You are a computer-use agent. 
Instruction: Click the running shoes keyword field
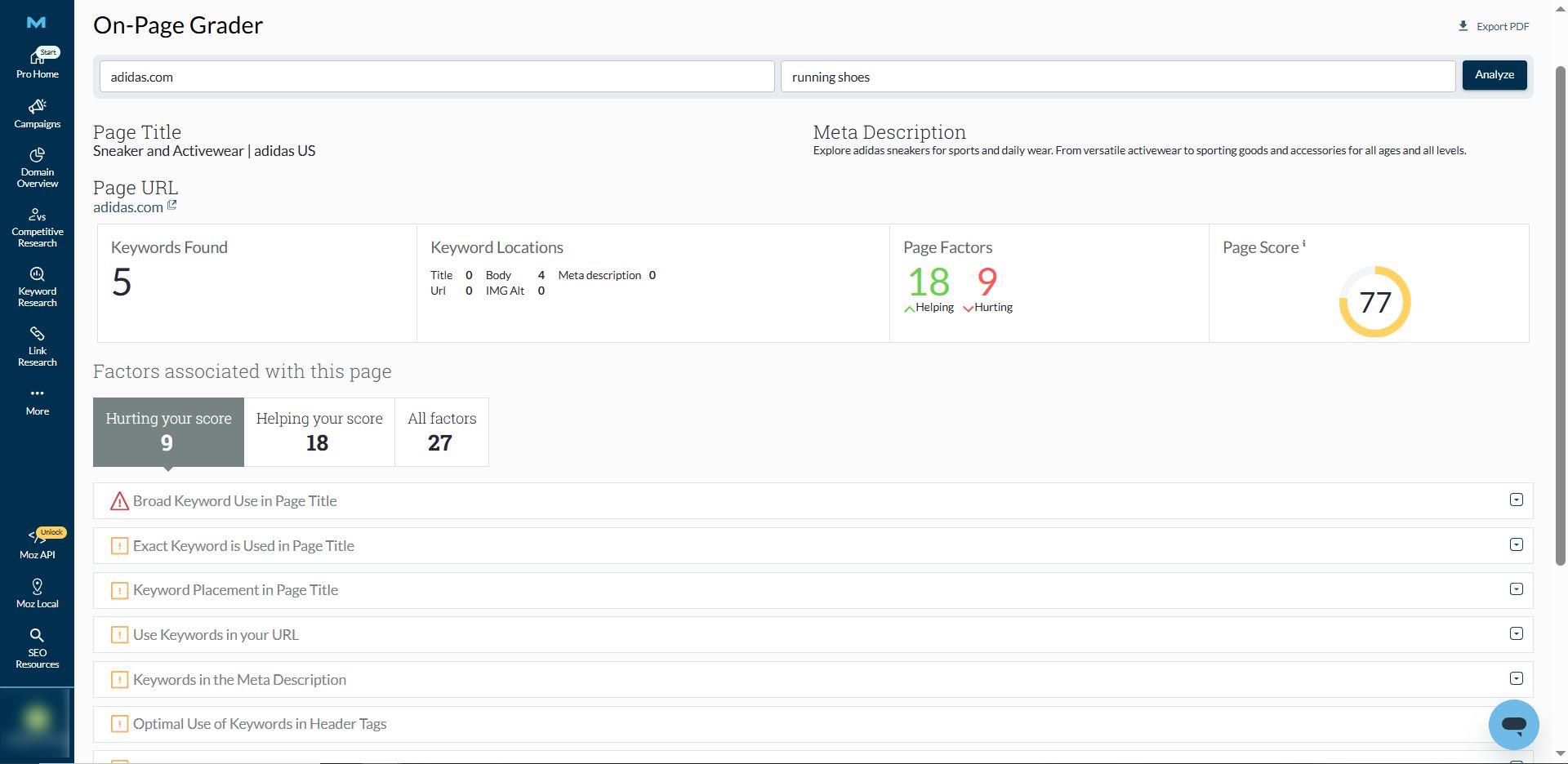tap(1117, 77)
